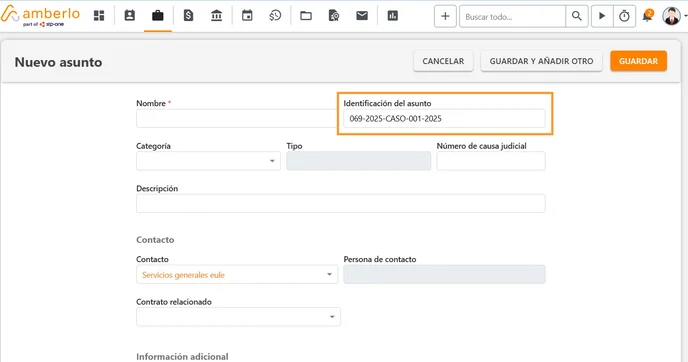This screenshot has height=362, width=688.
Task: Open the notifications bell
Action: [648, 16]
